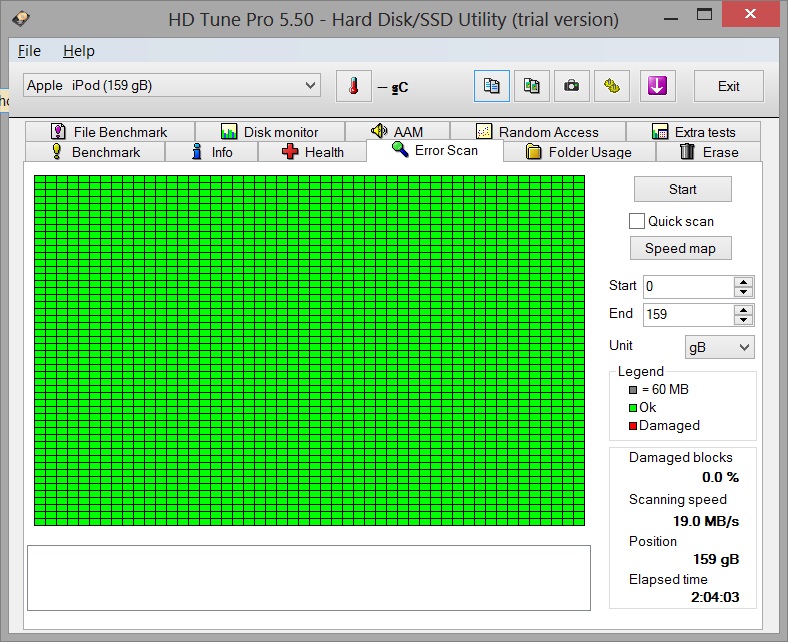
Task: Click the End value input field
Action: 688,314
